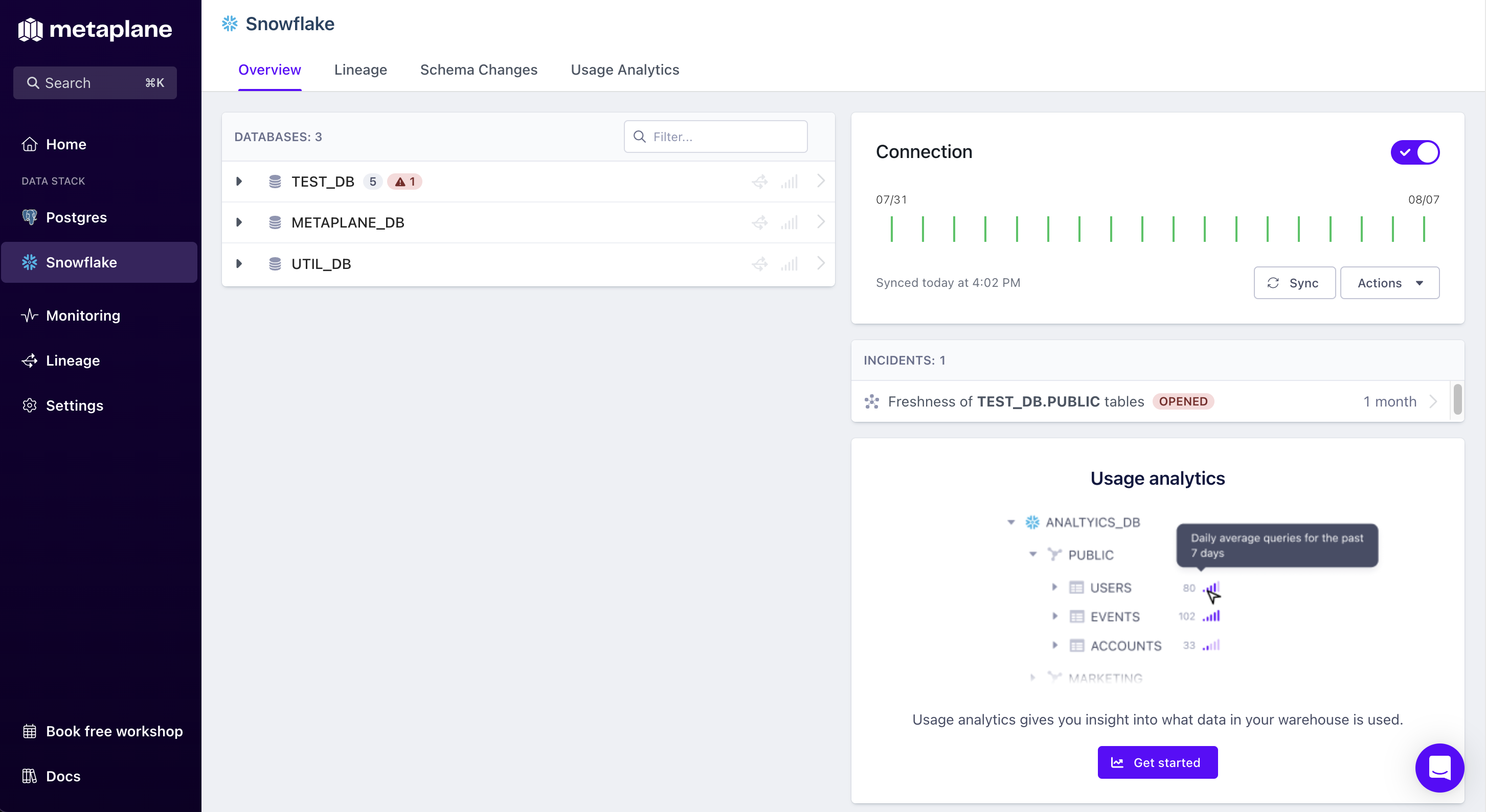The width and height of the screenshot is (1486, 812).
Task: Click the usage bars icon on METAPLANE_DB row
Action: (x=789, y=222)
